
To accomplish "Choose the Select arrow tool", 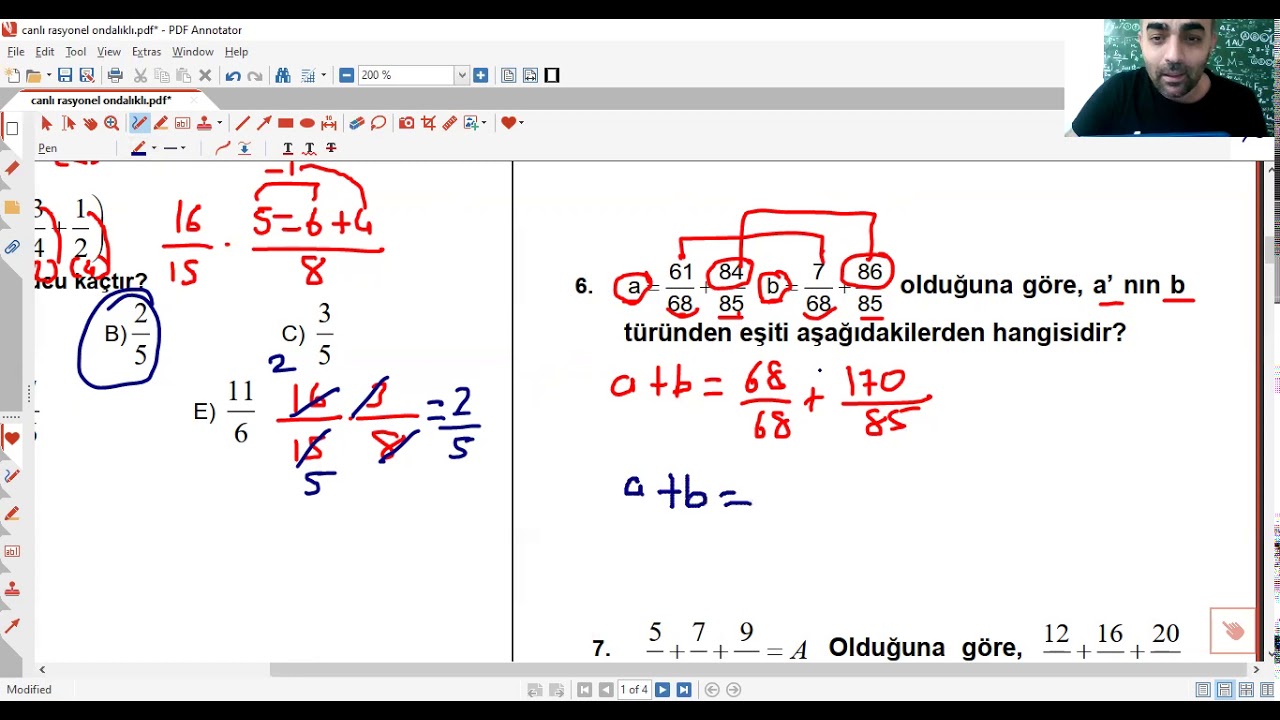I will click(x=46, y=123).
